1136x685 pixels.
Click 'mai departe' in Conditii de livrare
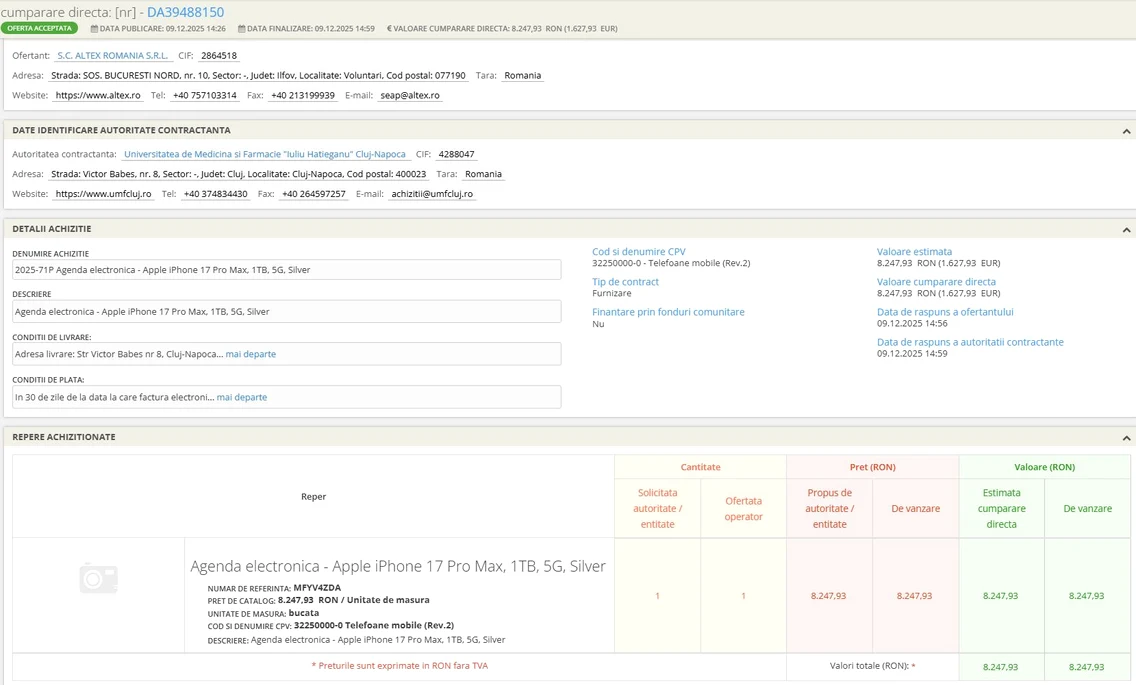(251, 354)
